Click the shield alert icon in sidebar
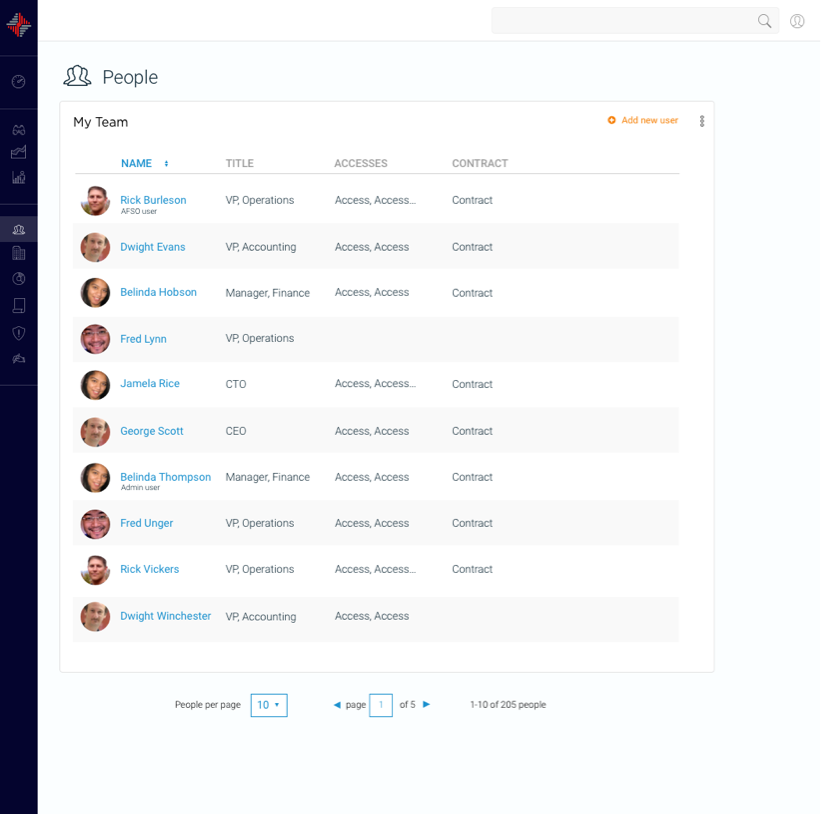 [18, 333]
